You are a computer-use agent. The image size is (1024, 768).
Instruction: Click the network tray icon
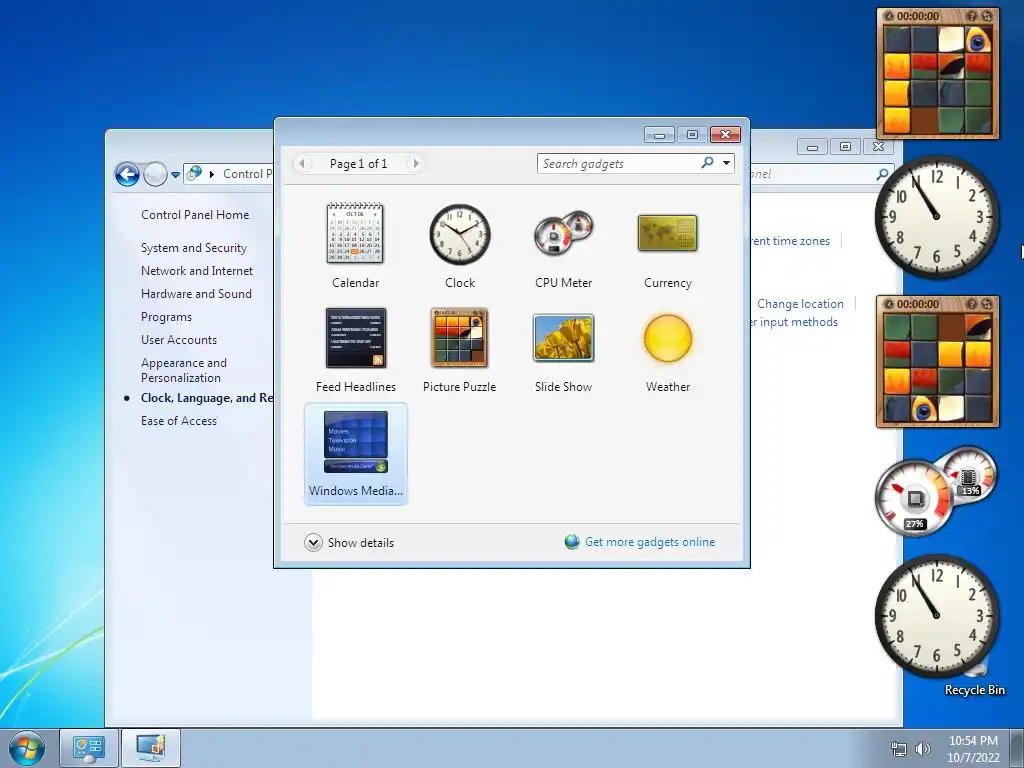click(899, 749)
